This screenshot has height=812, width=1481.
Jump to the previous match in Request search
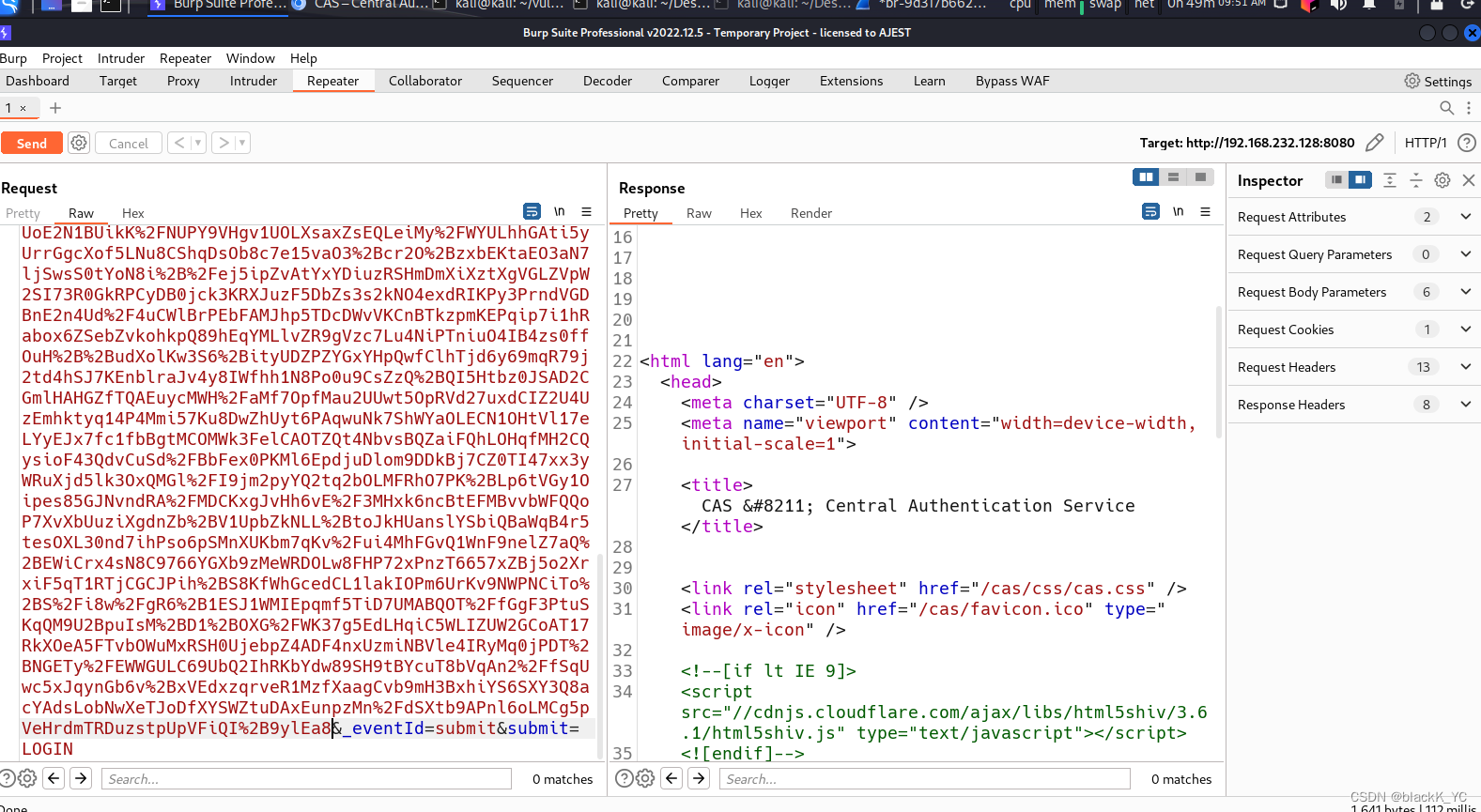54,778
